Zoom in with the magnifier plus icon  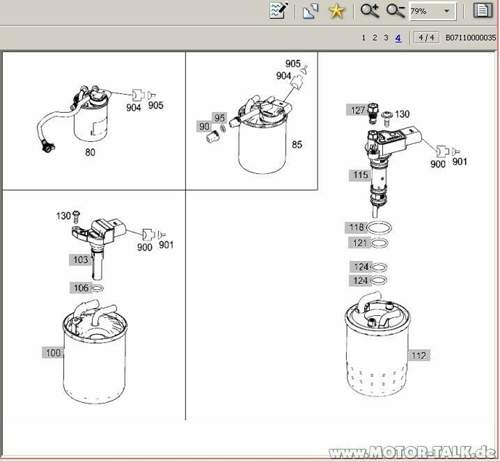(370, 11)
